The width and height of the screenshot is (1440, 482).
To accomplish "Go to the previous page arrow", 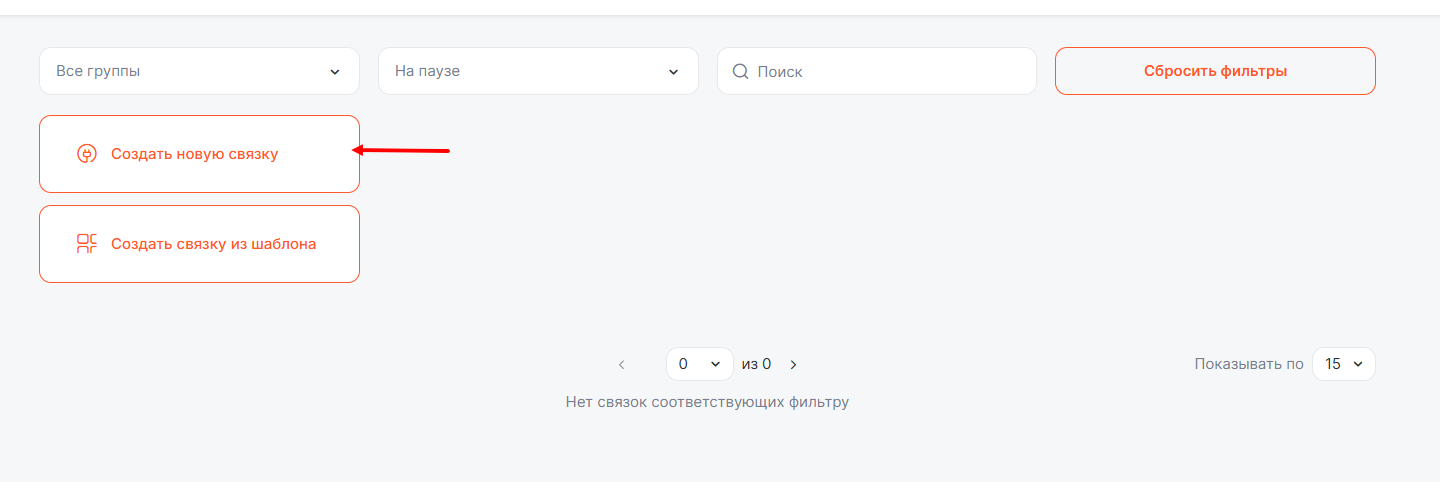I will point(621,365).
